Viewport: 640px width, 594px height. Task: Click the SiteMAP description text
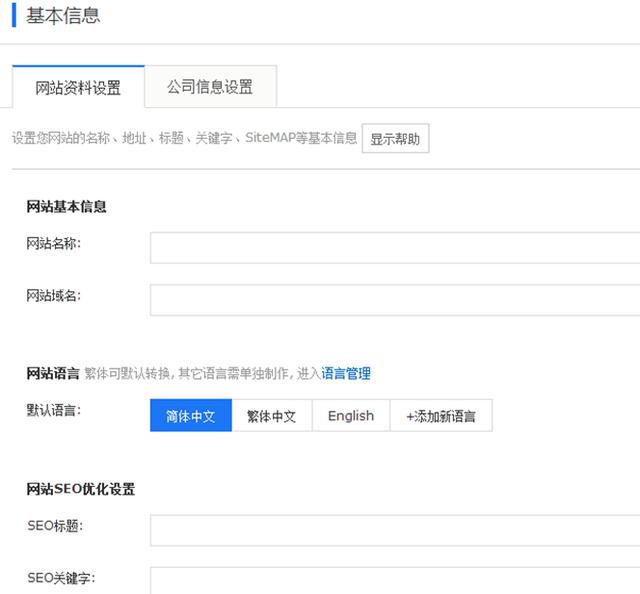tap(184, 138)
